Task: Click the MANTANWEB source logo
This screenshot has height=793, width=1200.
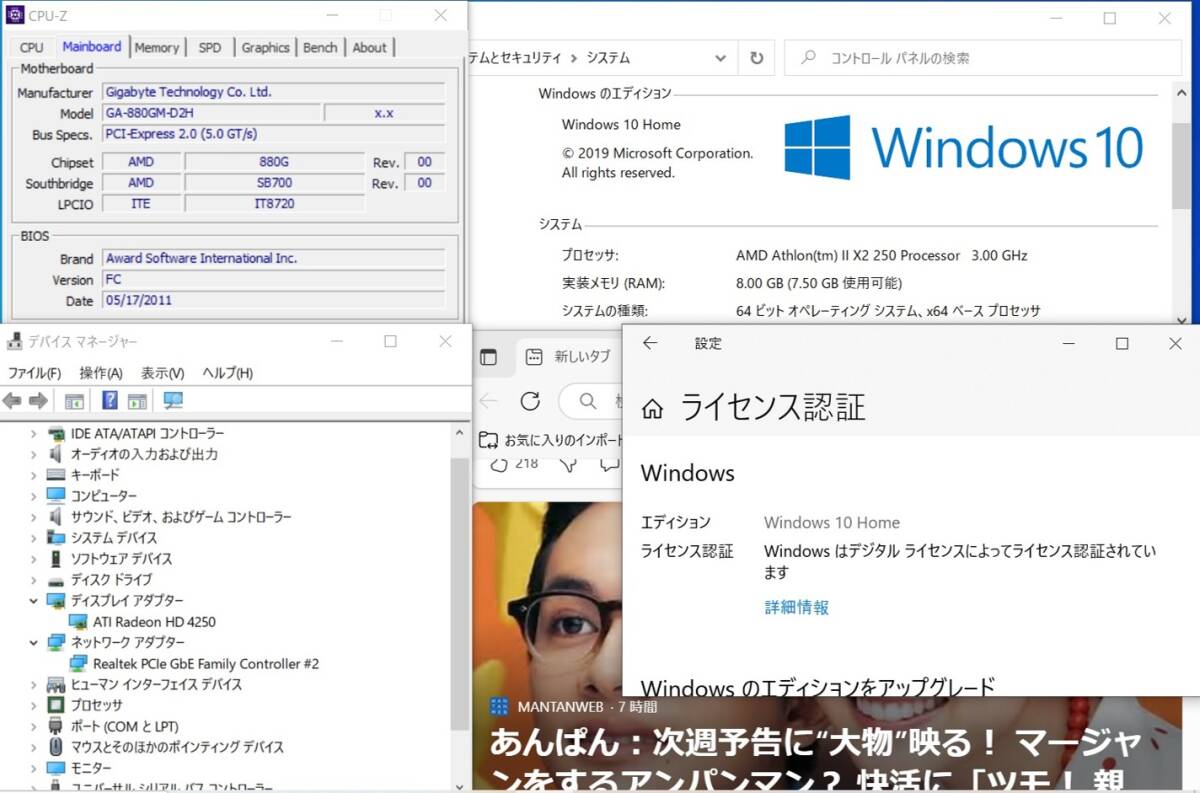Action: tap(499, 707)
